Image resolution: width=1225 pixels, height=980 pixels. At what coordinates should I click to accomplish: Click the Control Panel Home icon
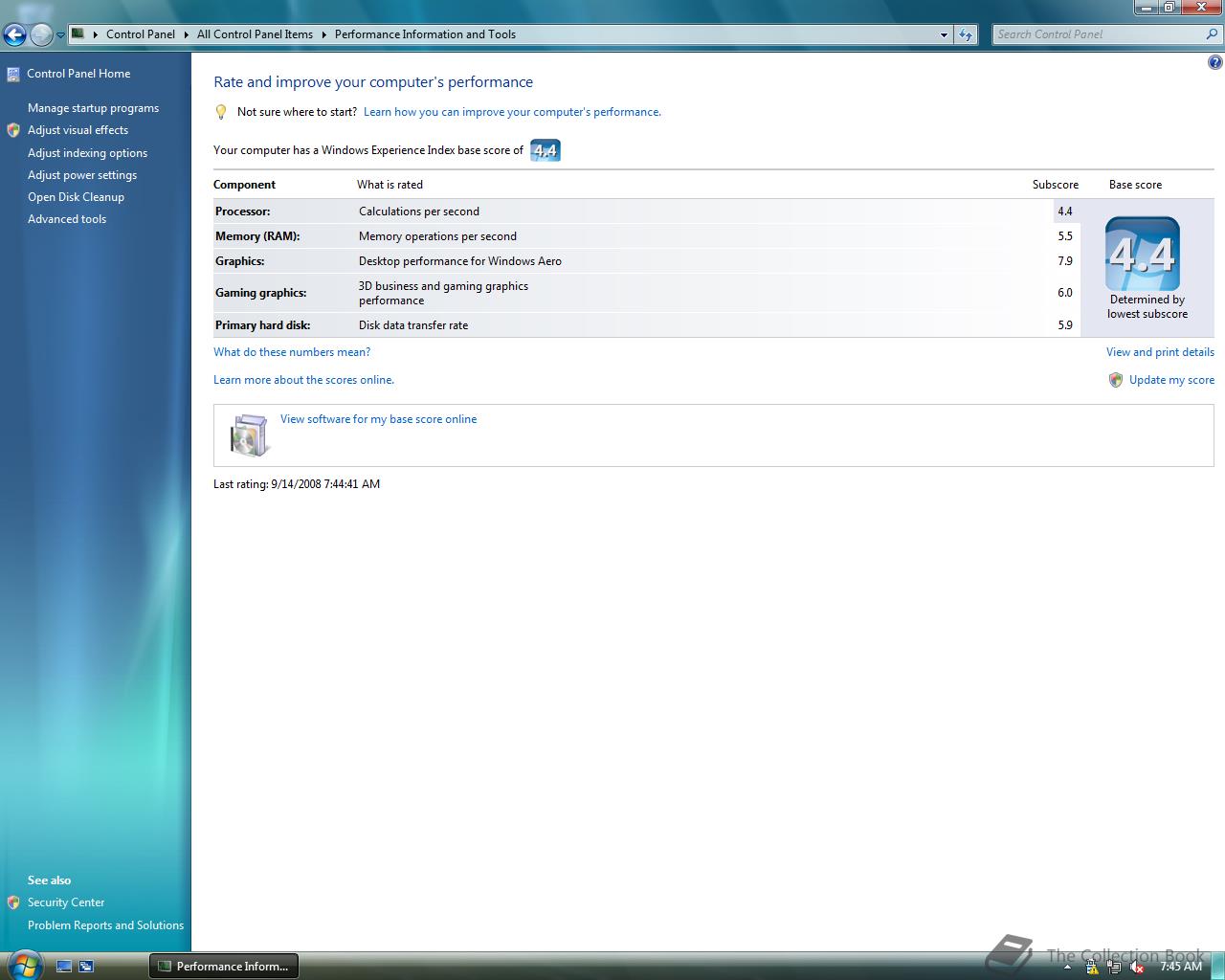13,74
